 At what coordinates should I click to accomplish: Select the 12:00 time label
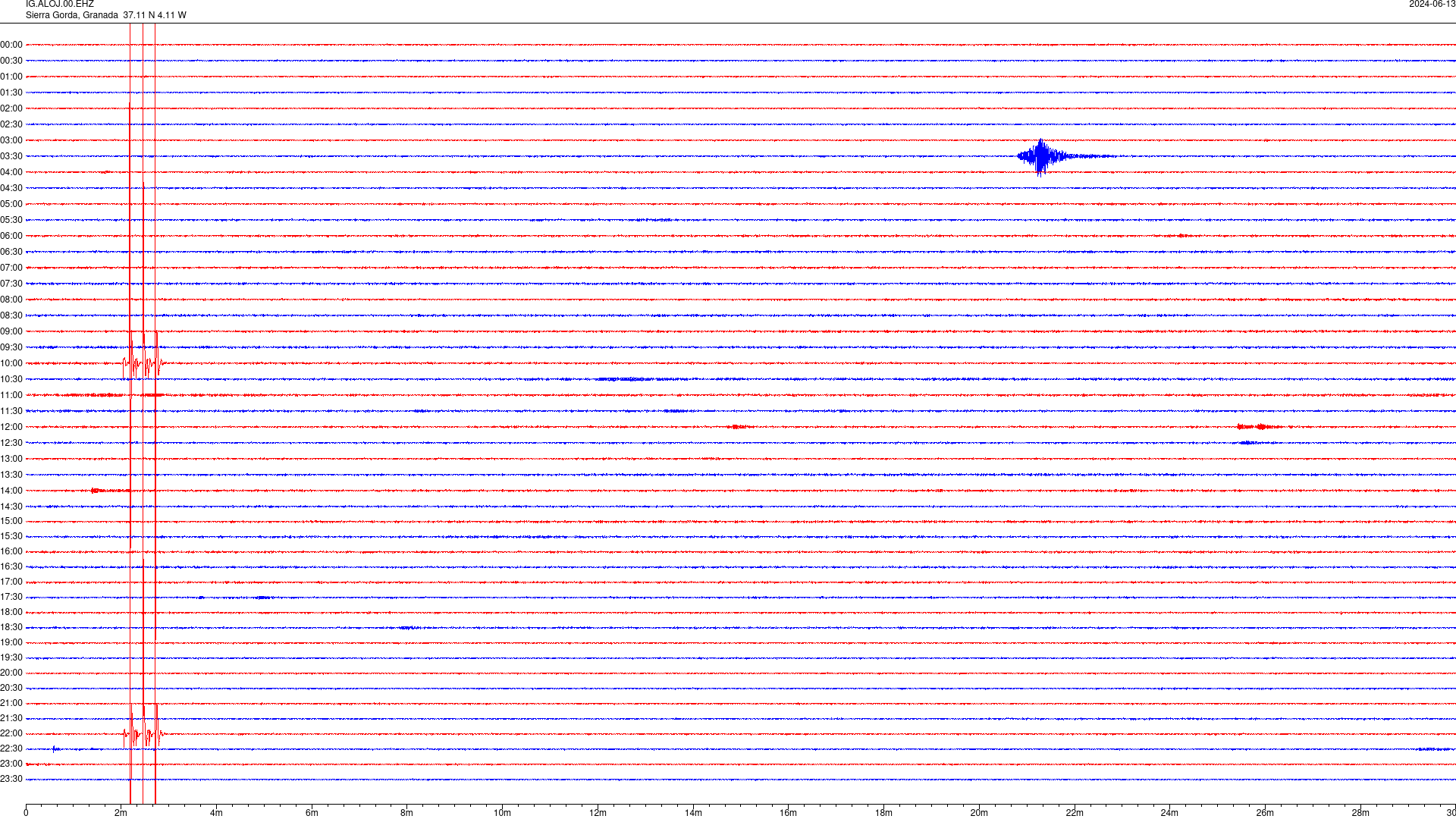pos(11,427)
